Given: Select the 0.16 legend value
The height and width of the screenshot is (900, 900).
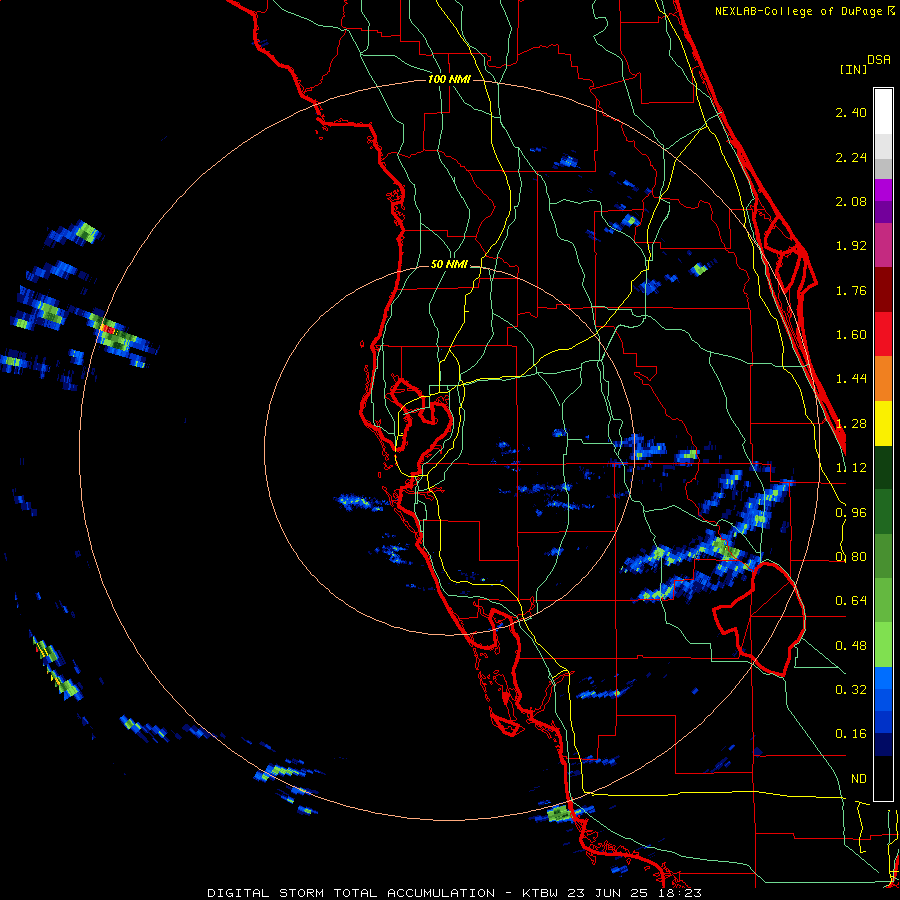Looking at the screenshot, I should click(851, 734).
